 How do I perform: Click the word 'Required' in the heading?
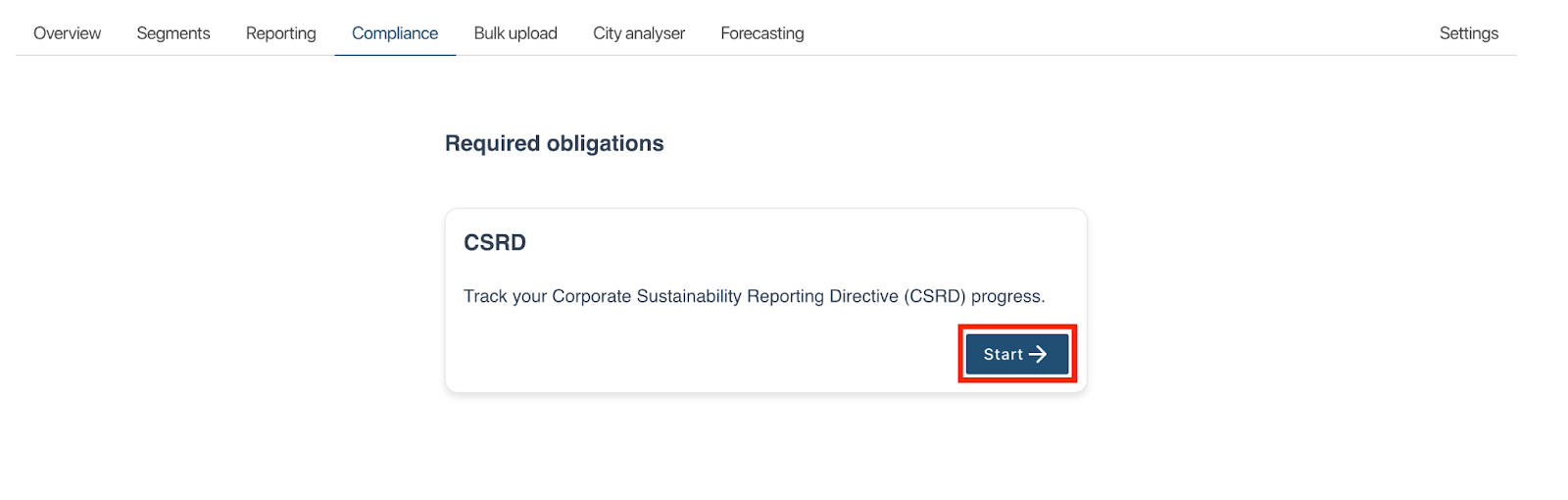492,144
